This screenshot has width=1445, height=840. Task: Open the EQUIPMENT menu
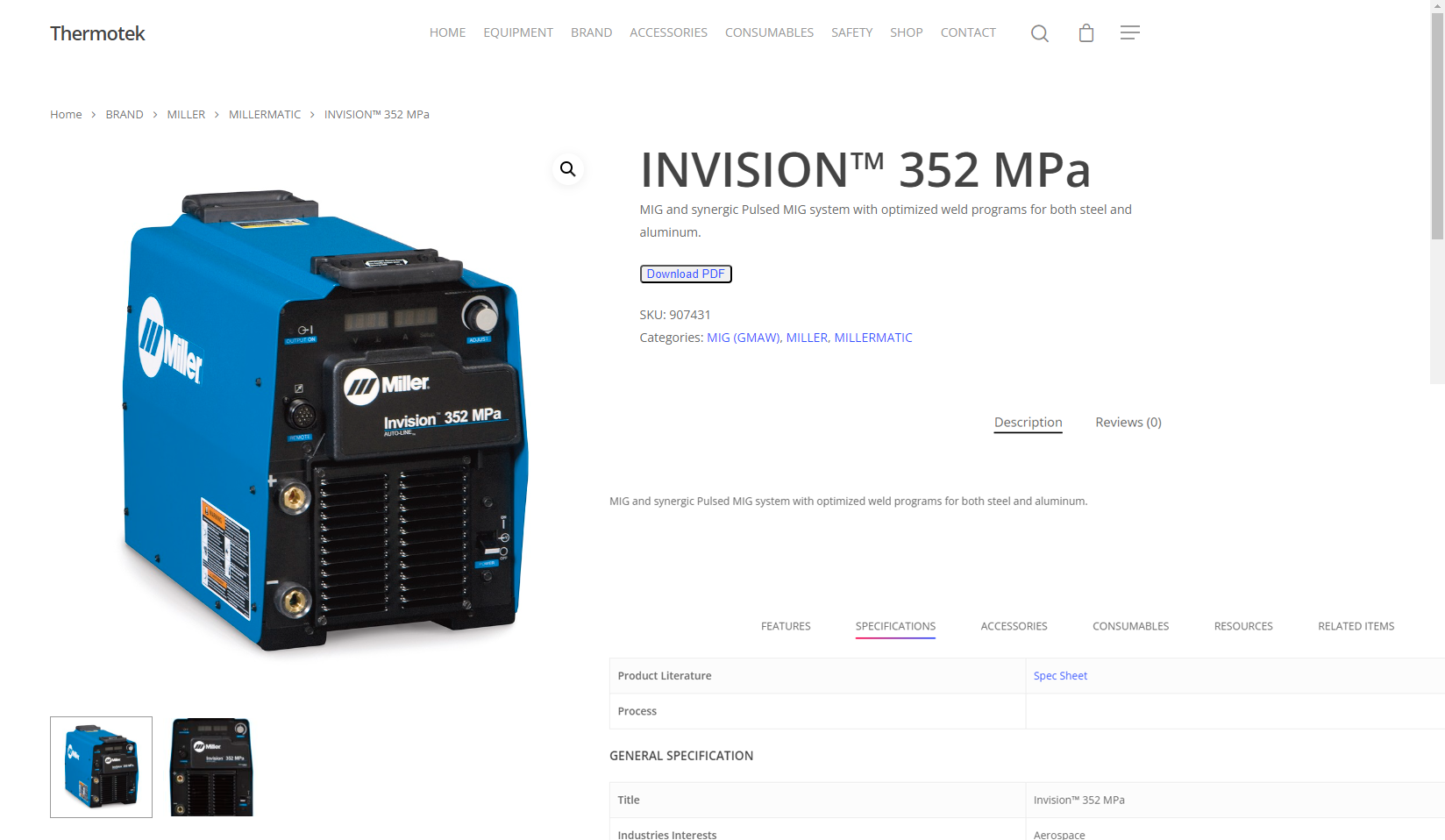click(x=518, y=32)
